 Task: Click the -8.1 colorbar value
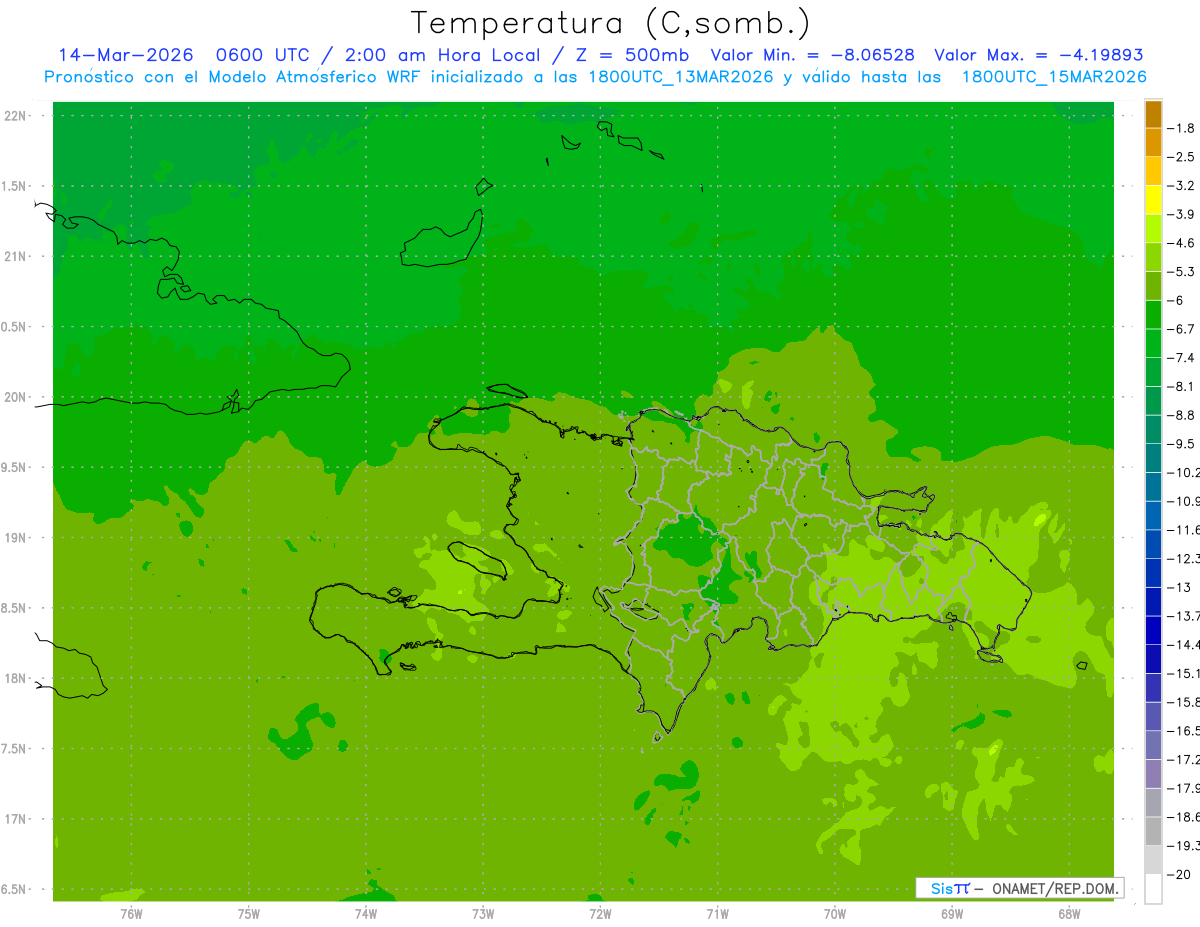(1182, 386)
